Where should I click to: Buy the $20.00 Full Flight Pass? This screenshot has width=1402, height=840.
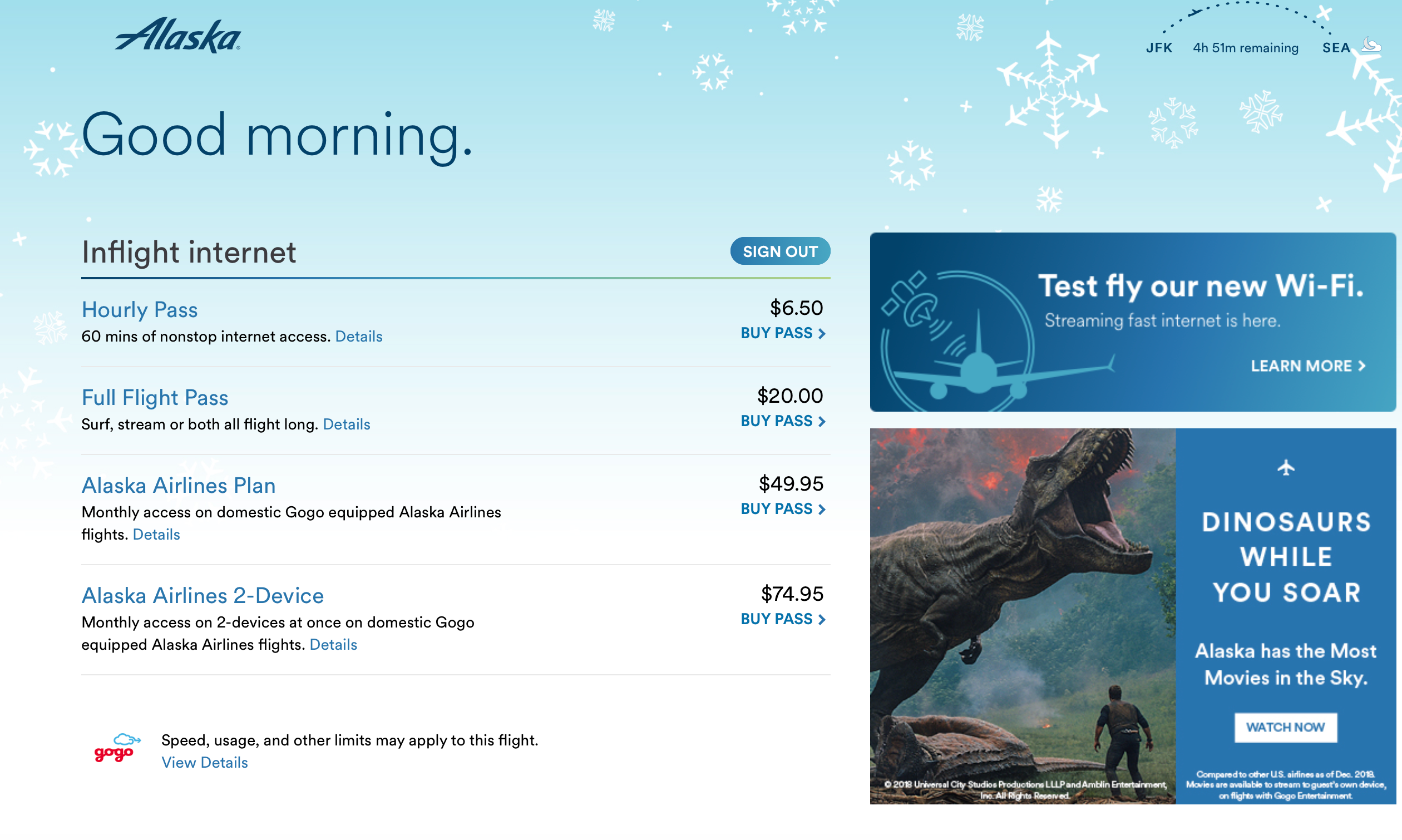(x=782, y=421)
